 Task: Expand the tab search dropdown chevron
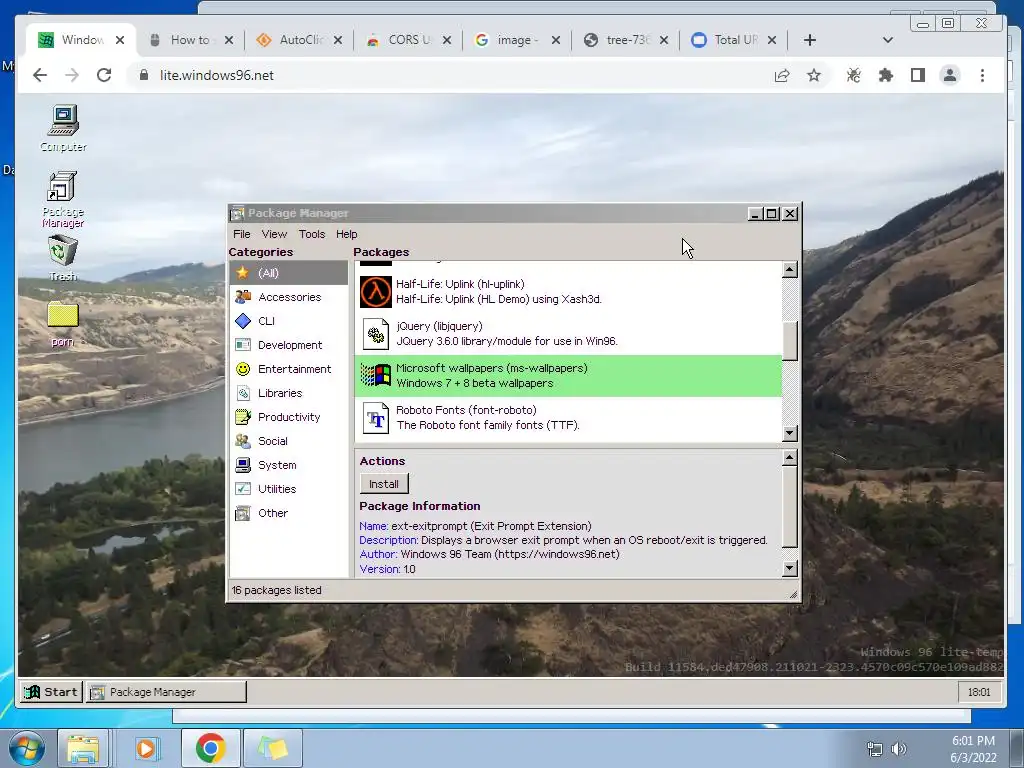pos(888,40)
